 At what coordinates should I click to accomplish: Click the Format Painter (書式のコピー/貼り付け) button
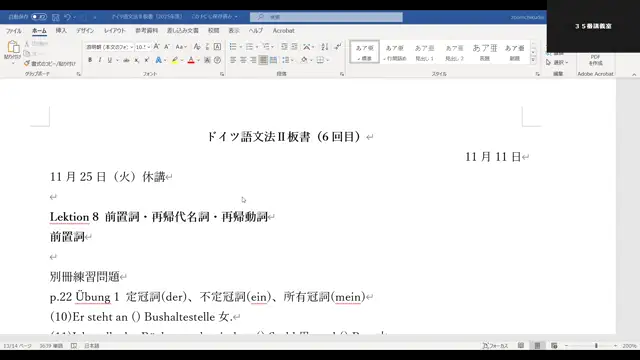pos(50,64)
